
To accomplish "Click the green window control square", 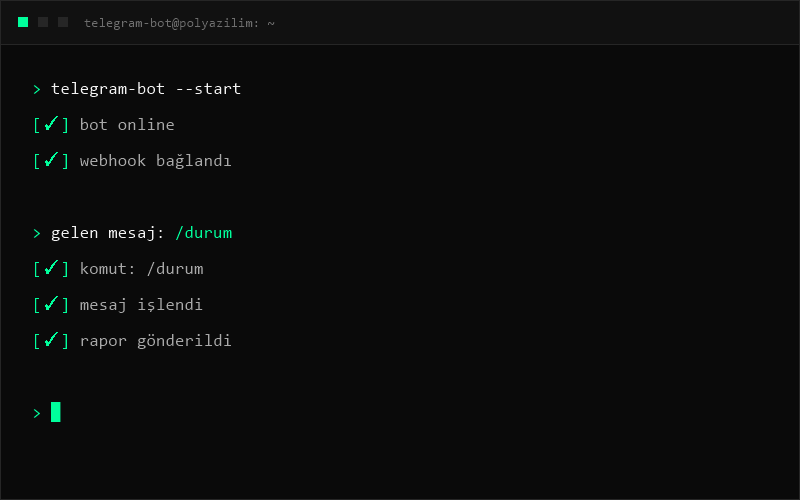I will pos(23,22).
